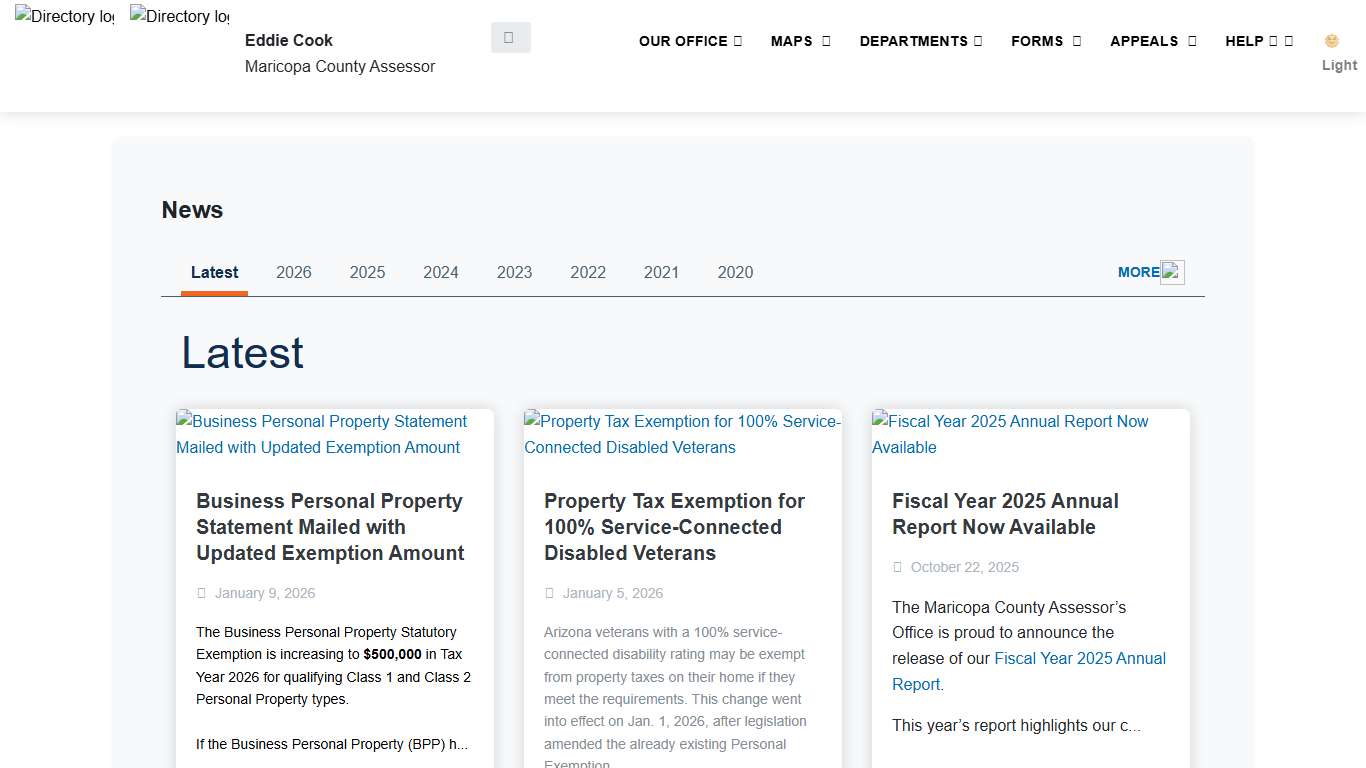
Task: Switch to the 2024 news tab
Action: [x=441, y=272]
